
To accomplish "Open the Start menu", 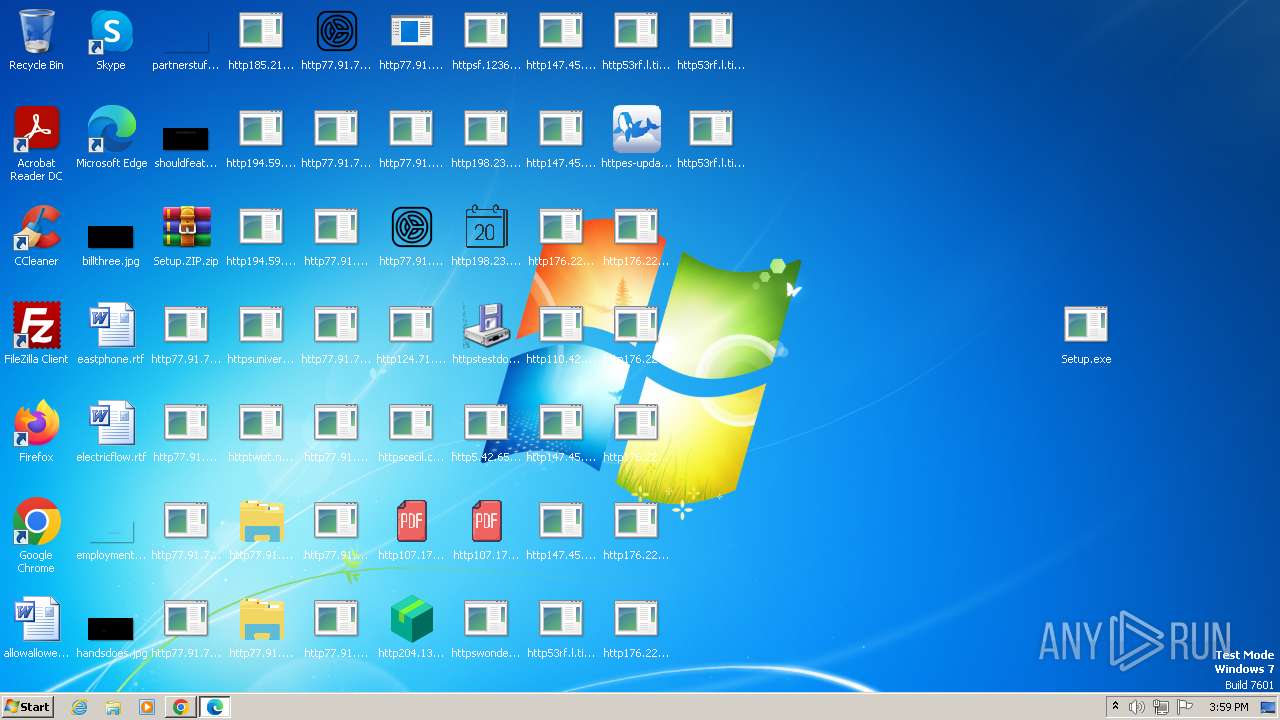I will (x=27, y=707).
